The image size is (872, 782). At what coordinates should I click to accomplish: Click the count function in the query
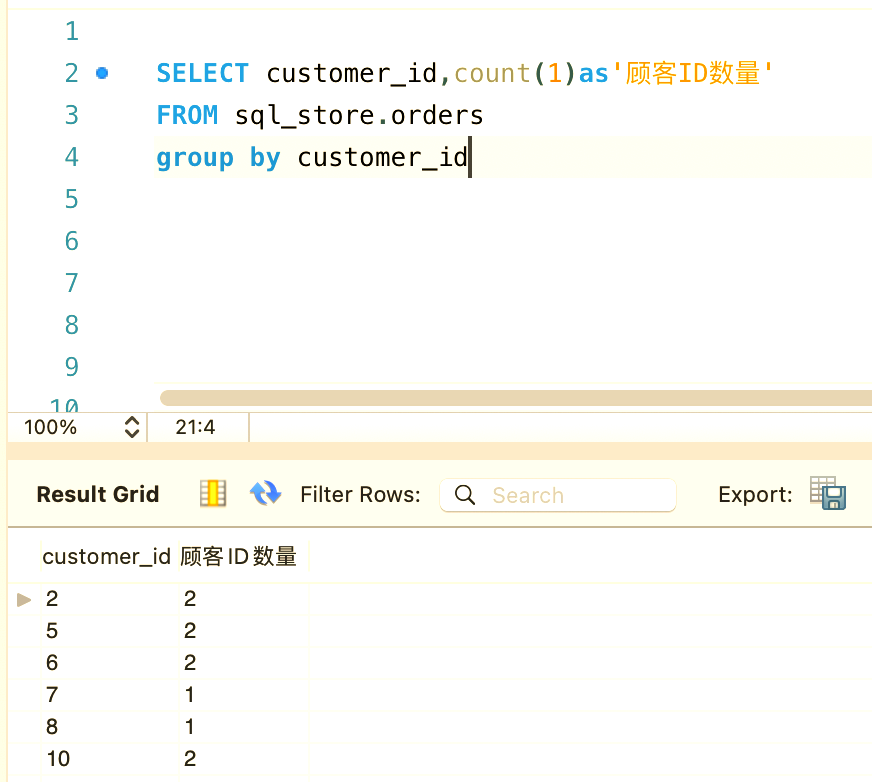click(x=492, y=73)
